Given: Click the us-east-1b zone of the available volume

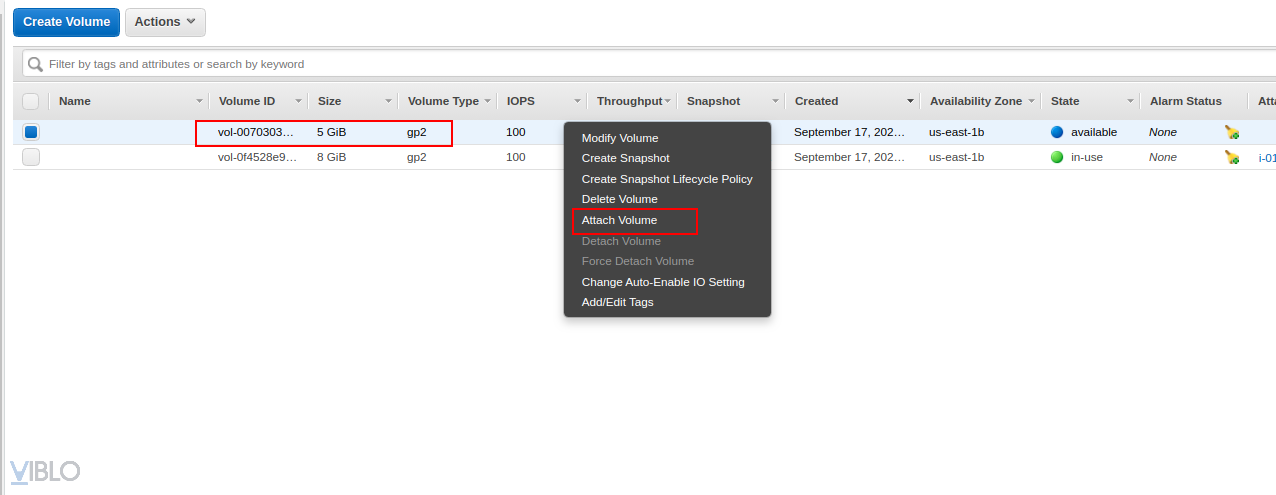Looking at the screenshot, I should (957, 132).
